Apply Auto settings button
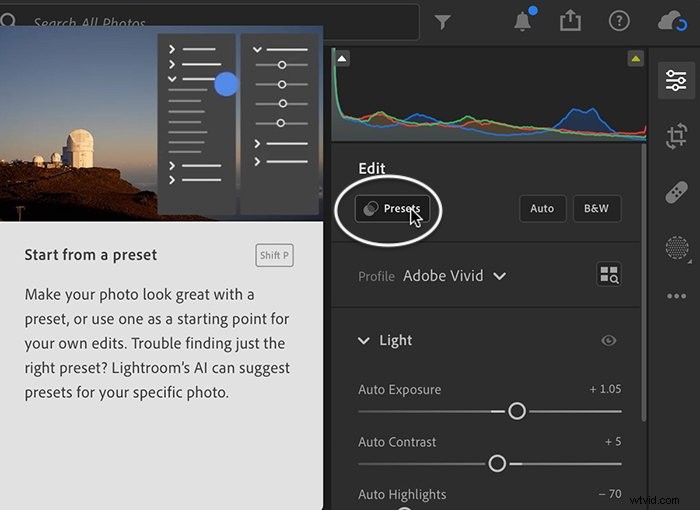 pyautogui.click(x=542, y=209)
